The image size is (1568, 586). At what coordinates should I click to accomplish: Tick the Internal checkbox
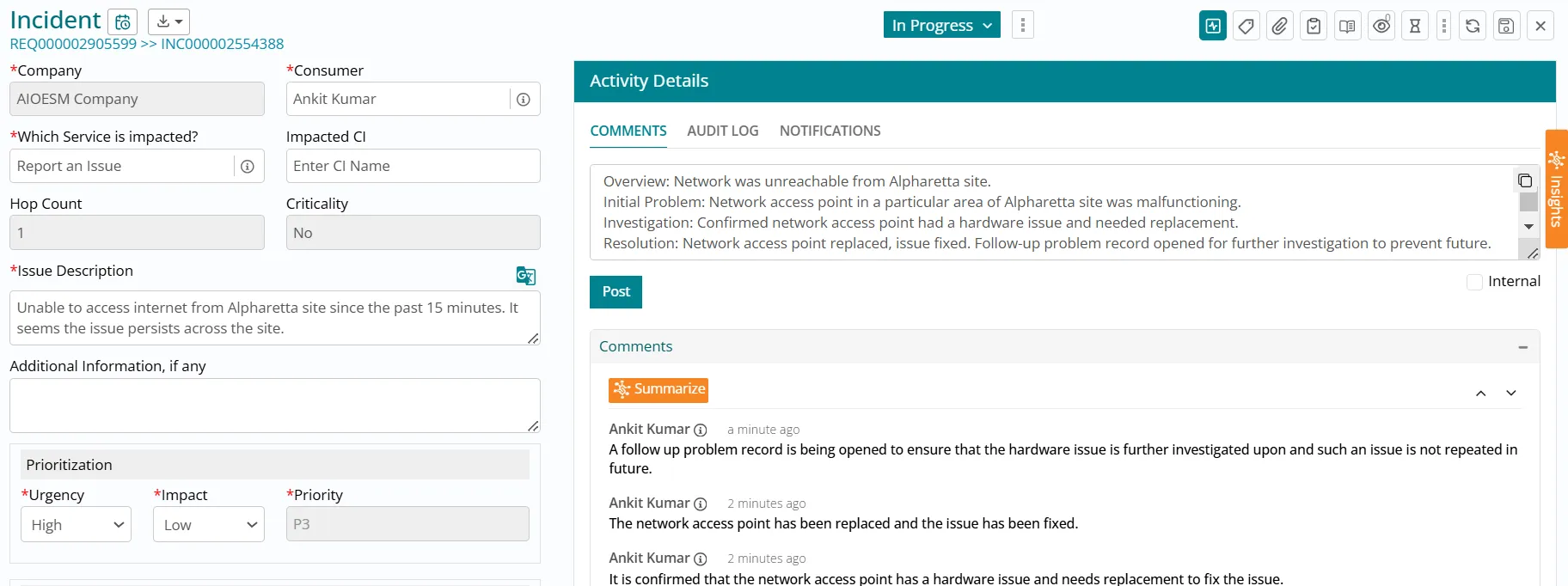1474,282
